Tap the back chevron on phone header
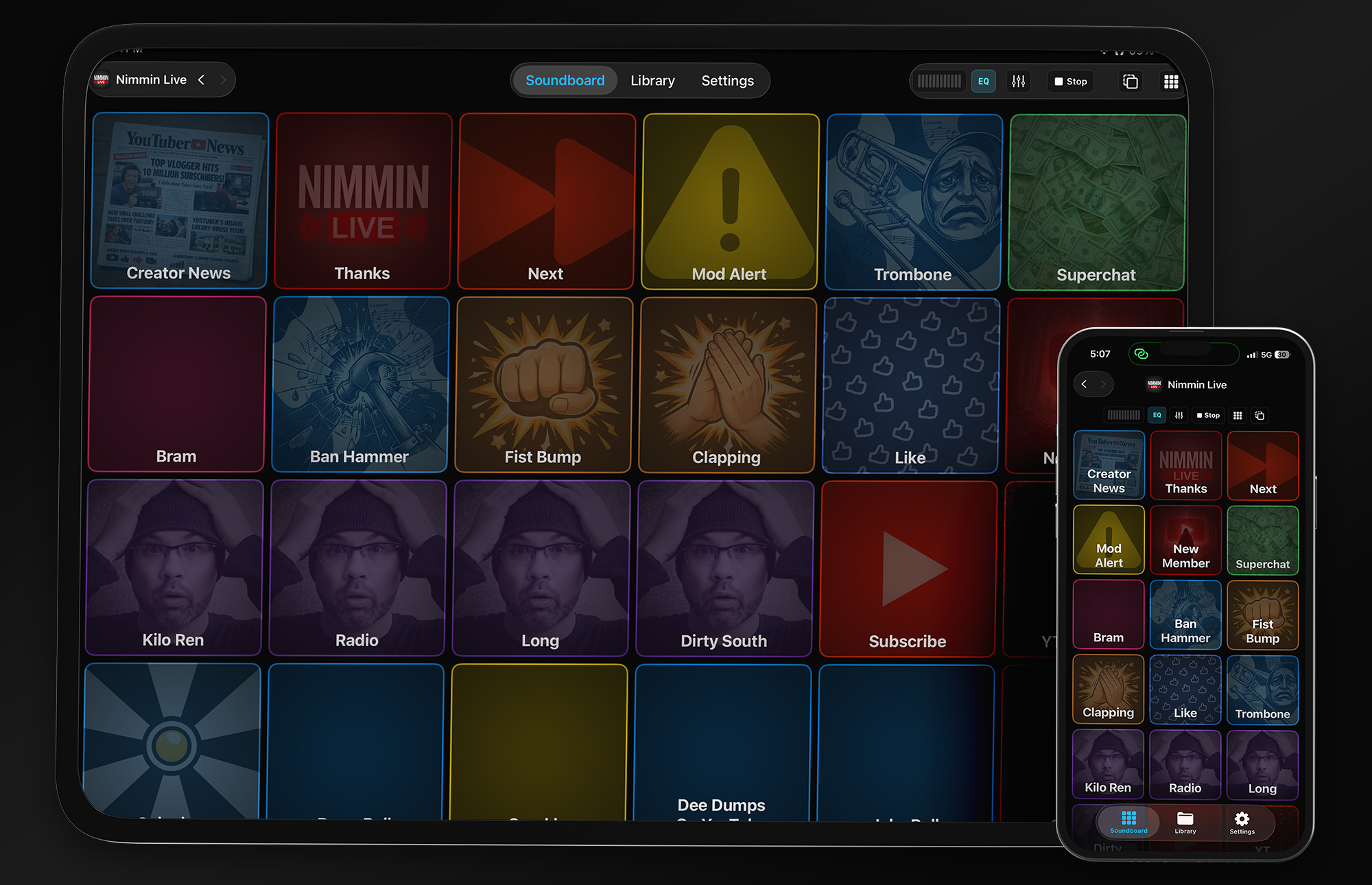Screen dimensions: 1372x885 coord(1084,384)
